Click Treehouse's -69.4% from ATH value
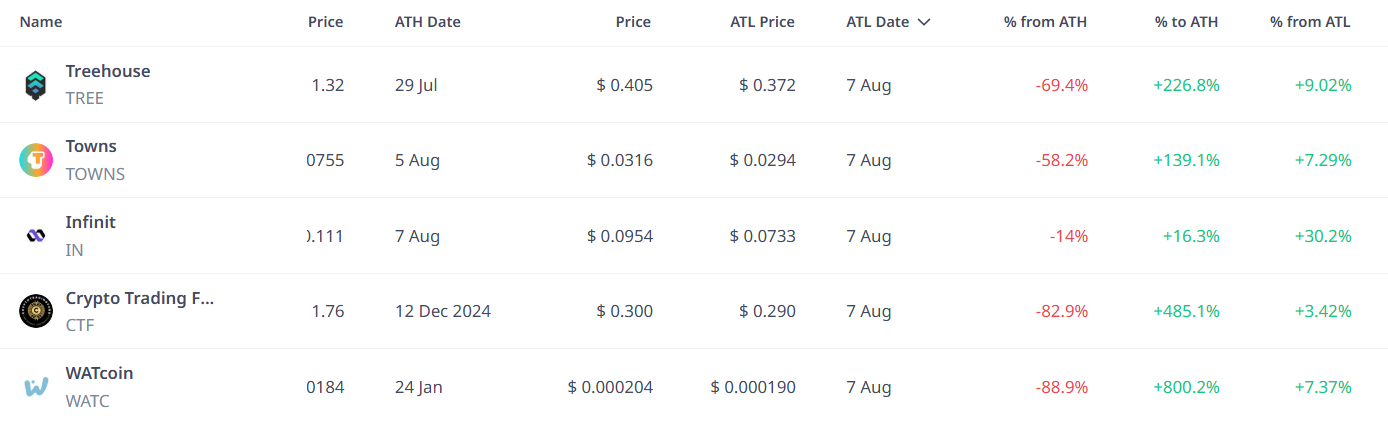Screen dimensions: 1388x424 (1062, 85)
